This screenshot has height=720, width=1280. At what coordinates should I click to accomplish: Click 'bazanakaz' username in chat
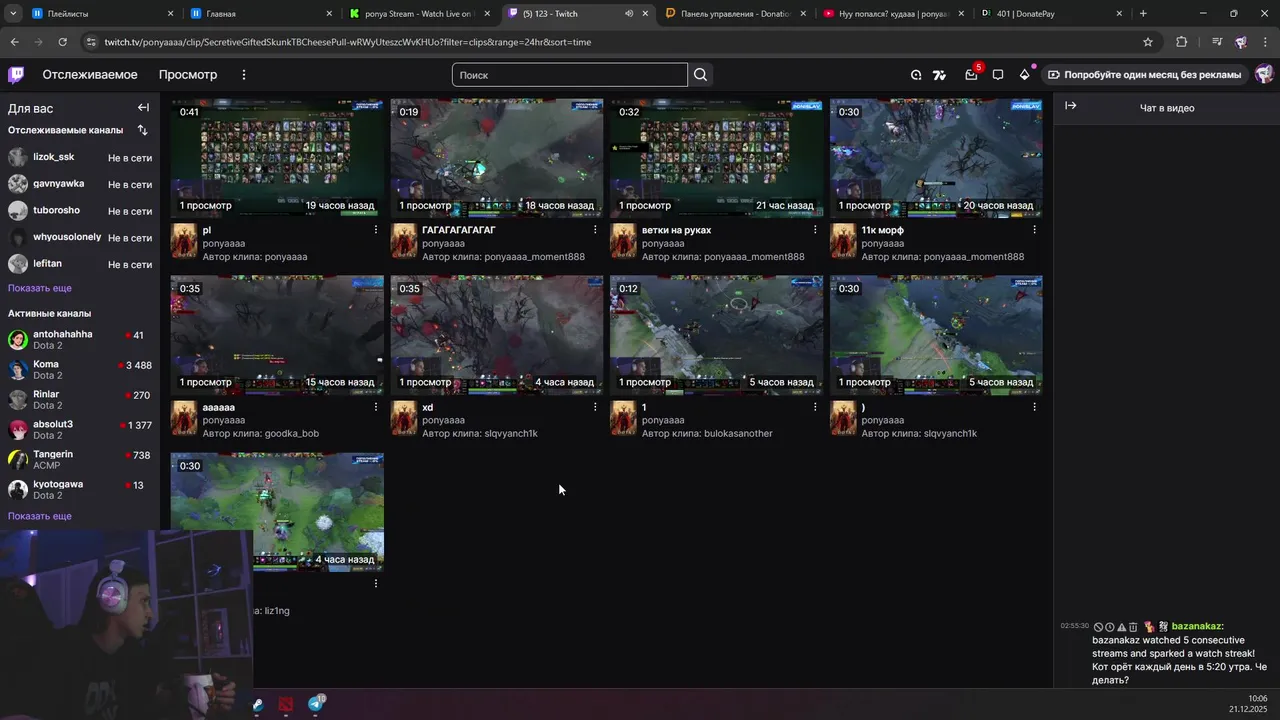pyautogui.click(x=1197, y=626)
